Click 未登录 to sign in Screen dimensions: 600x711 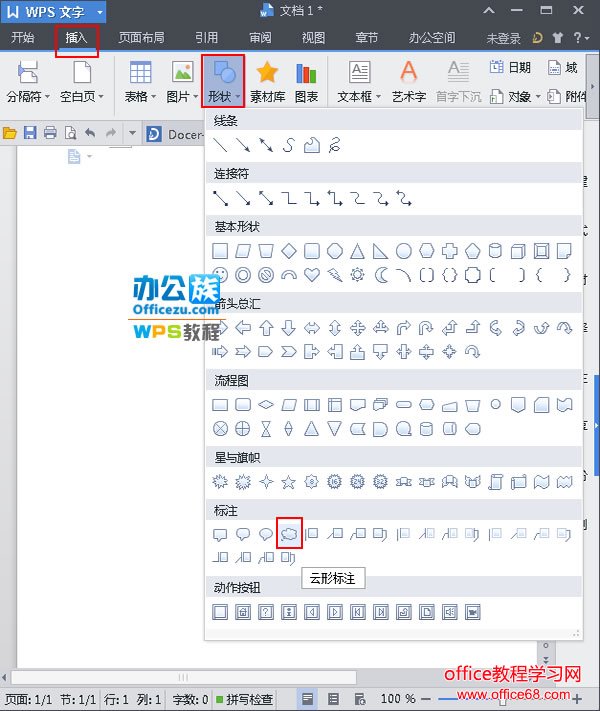[503, 39]
